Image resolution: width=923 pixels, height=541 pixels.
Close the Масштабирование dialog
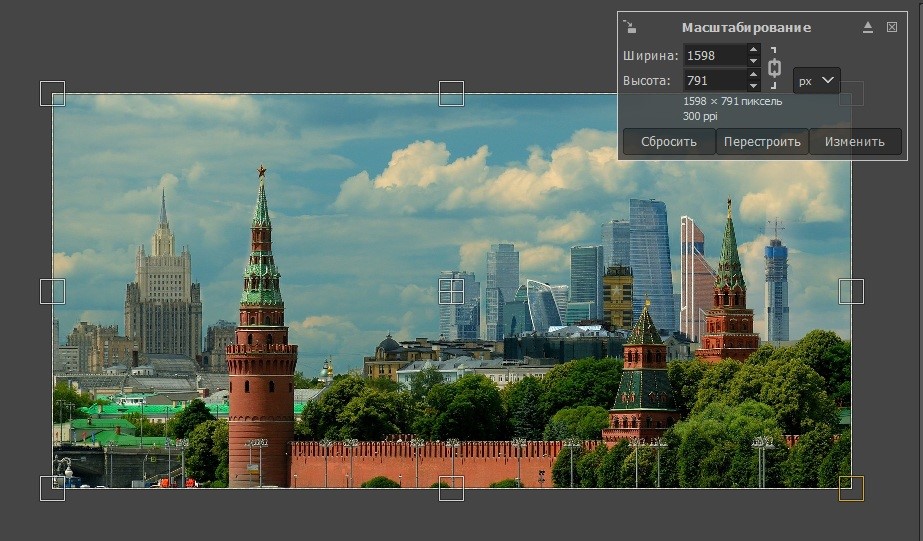[x=892, y=27]
